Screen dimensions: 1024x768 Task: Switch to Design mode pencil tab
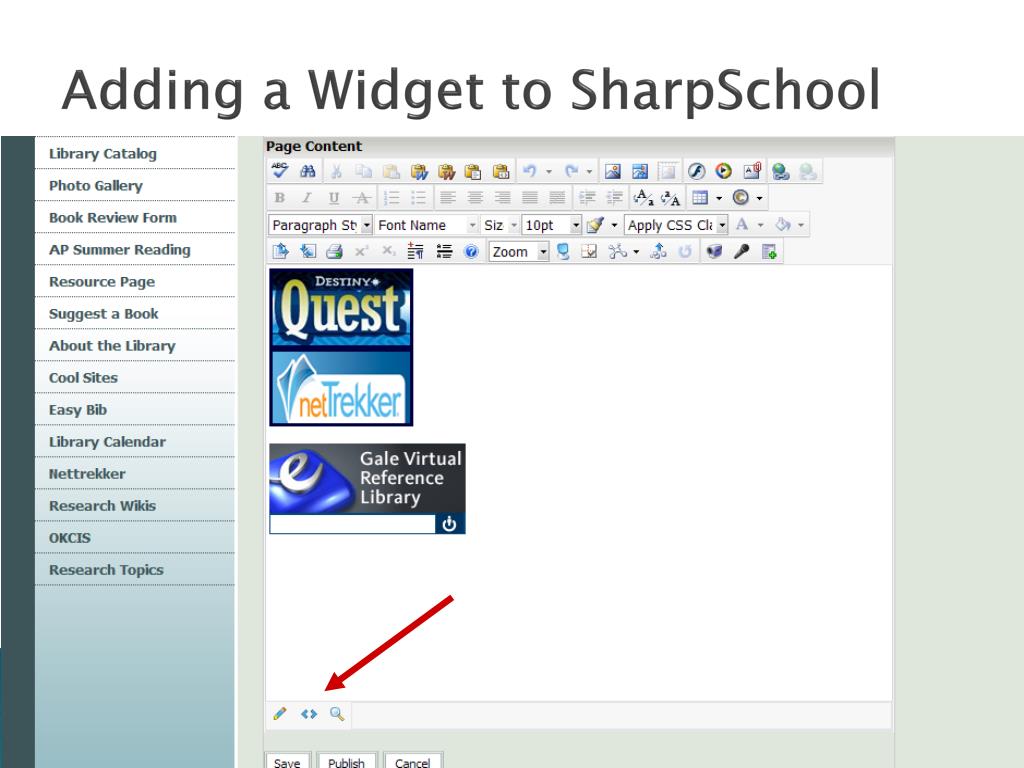tap(280, 714)
